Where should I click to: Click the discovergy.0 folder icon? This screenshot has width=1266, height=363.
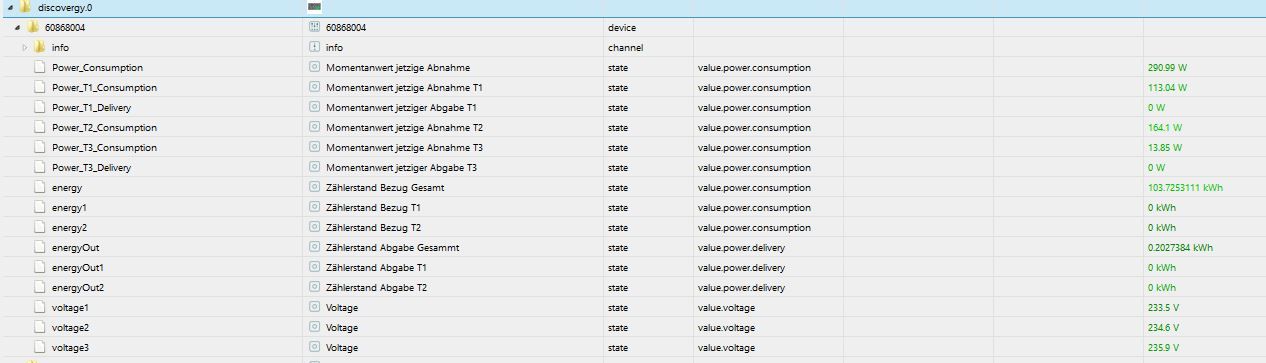(x=25, y=7)
